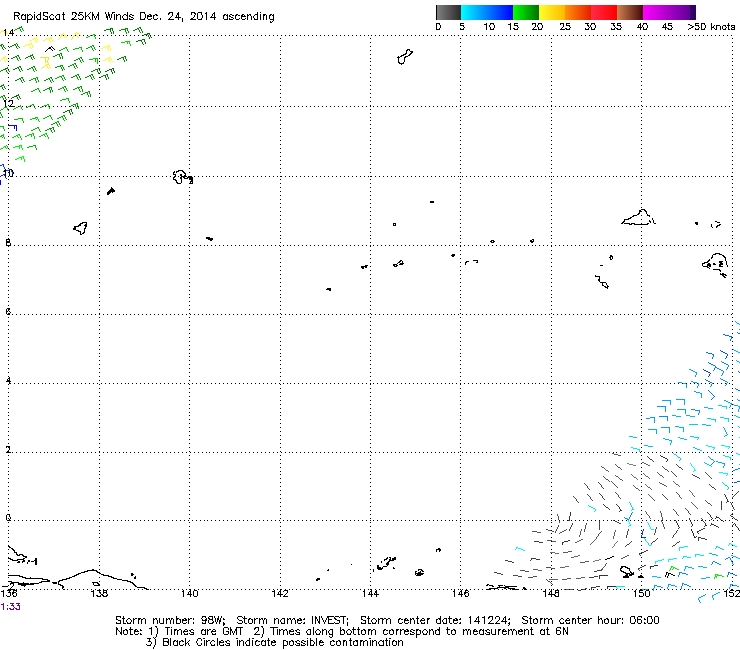740x650 pixels.
Task: Click the 'Storm name: INVEST;' text
Action: click(x=293, y=620)
